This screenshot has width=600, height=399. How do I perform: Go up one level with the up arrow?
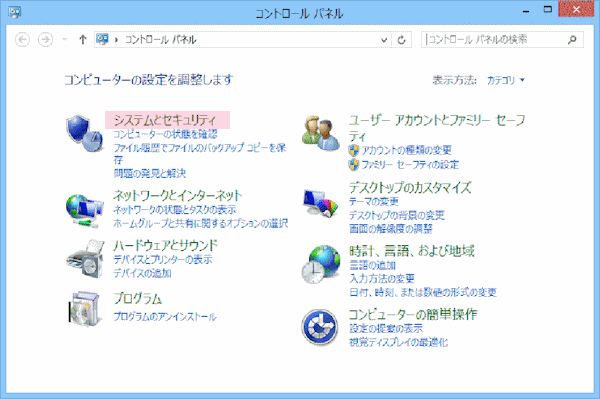point(82,39)
